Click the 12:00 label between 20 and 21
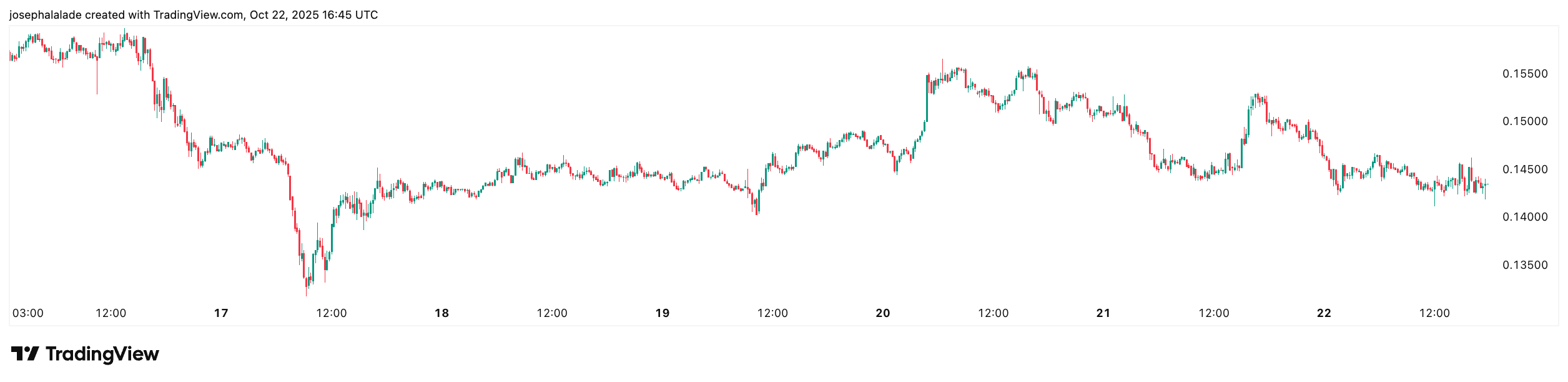 click(x=993, y=313)
